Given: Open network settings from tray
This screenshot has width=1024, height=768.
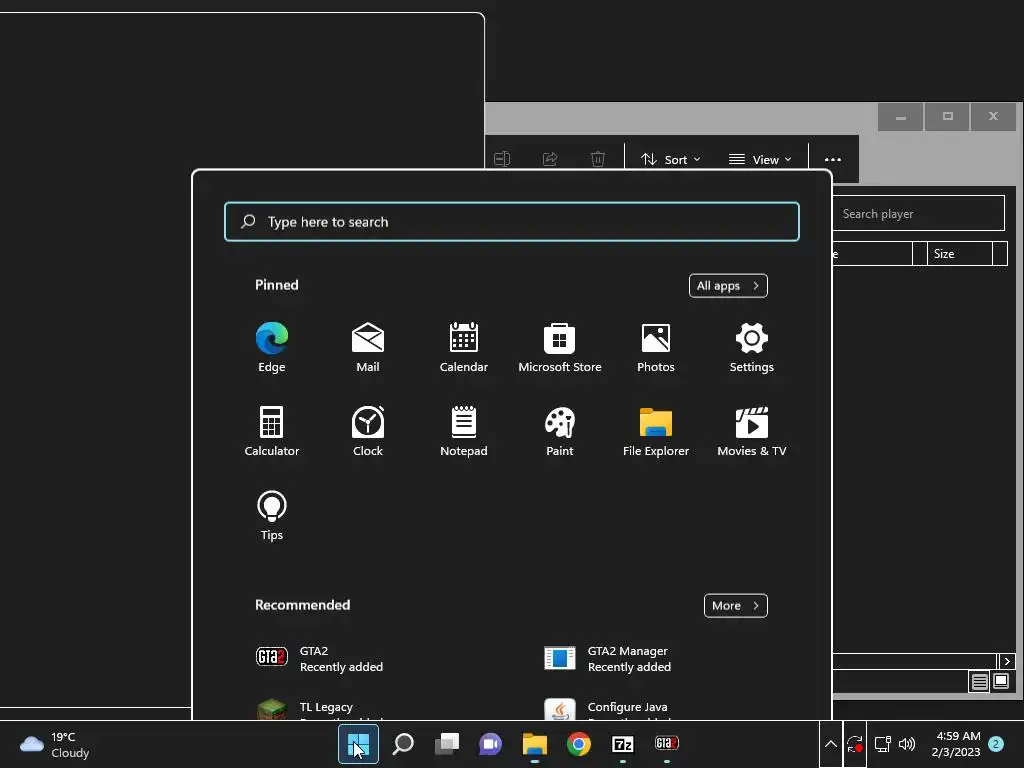Looking at the screenshot, I should pyautogui.click(x=882, y=744).
